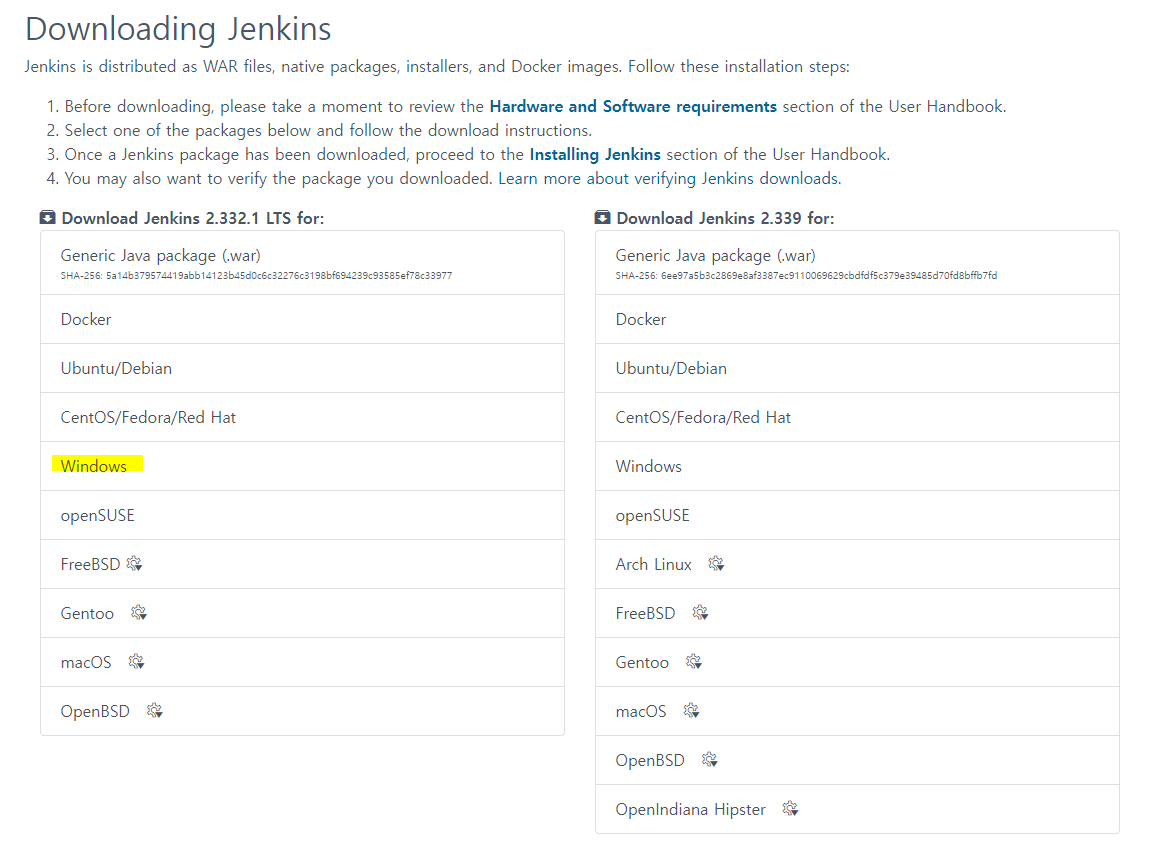The image size is (1171, 845).
Task: Select openSUSE under Jenkins 2.332.1 LTS
Action: coord(302,516)
